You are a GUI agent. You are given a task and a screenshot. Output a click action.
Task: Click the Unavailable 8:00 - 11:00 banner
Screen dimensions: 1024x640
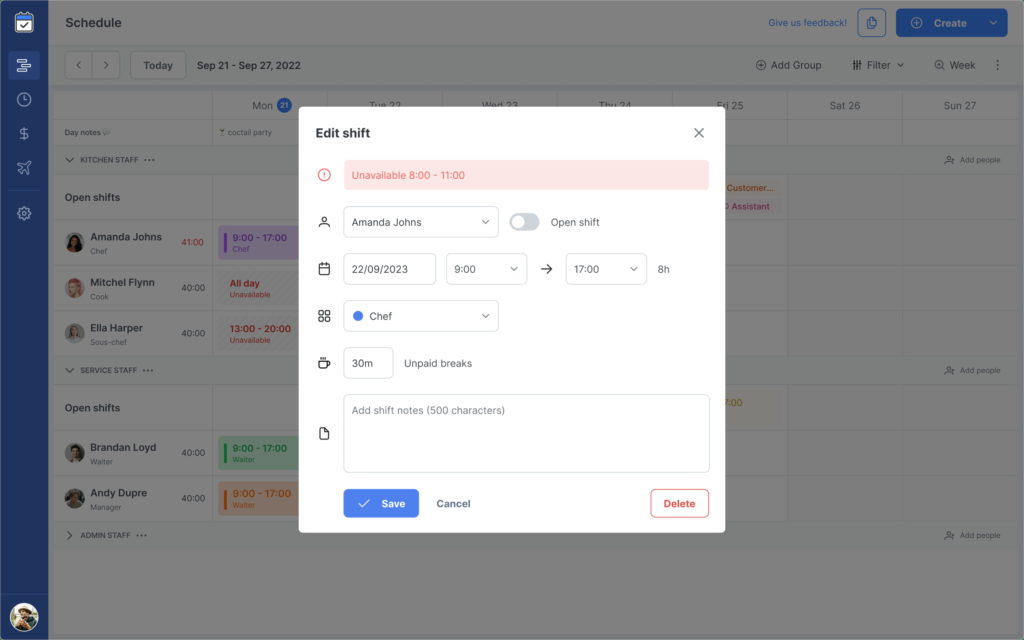point(527,174)
